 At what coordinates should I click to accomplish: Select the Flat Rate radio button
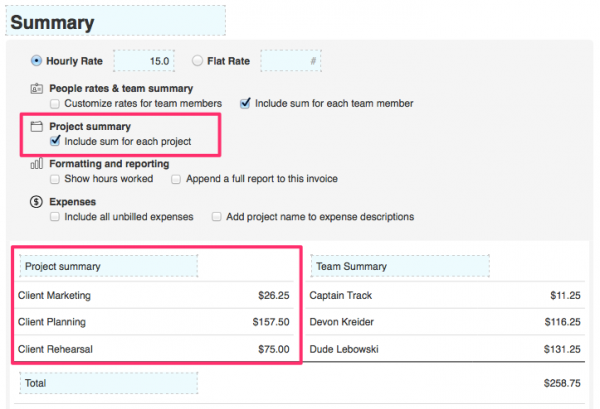[x=196, y=60]
